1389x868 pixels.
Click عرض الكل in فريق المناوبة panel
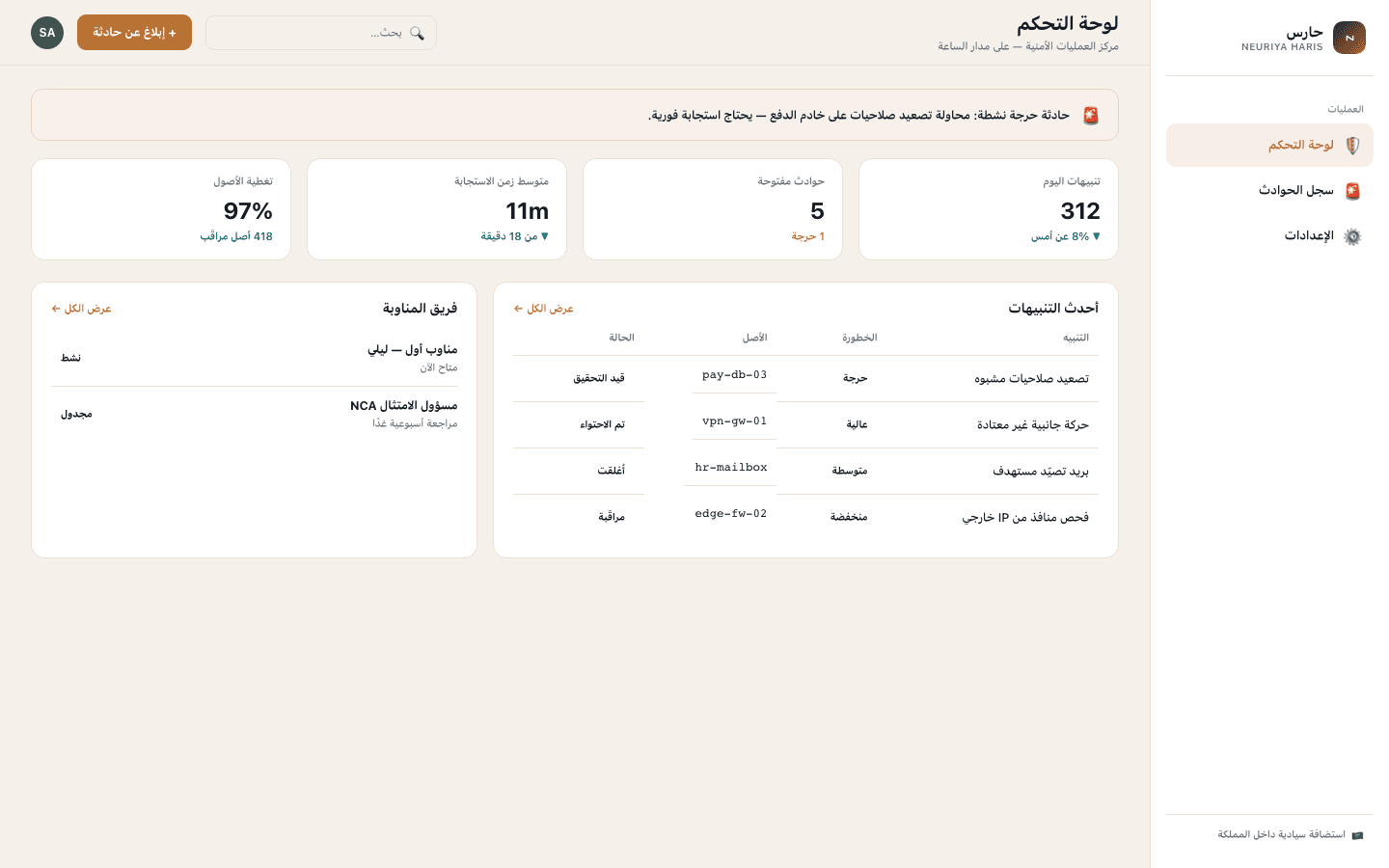tap(82, 309)
